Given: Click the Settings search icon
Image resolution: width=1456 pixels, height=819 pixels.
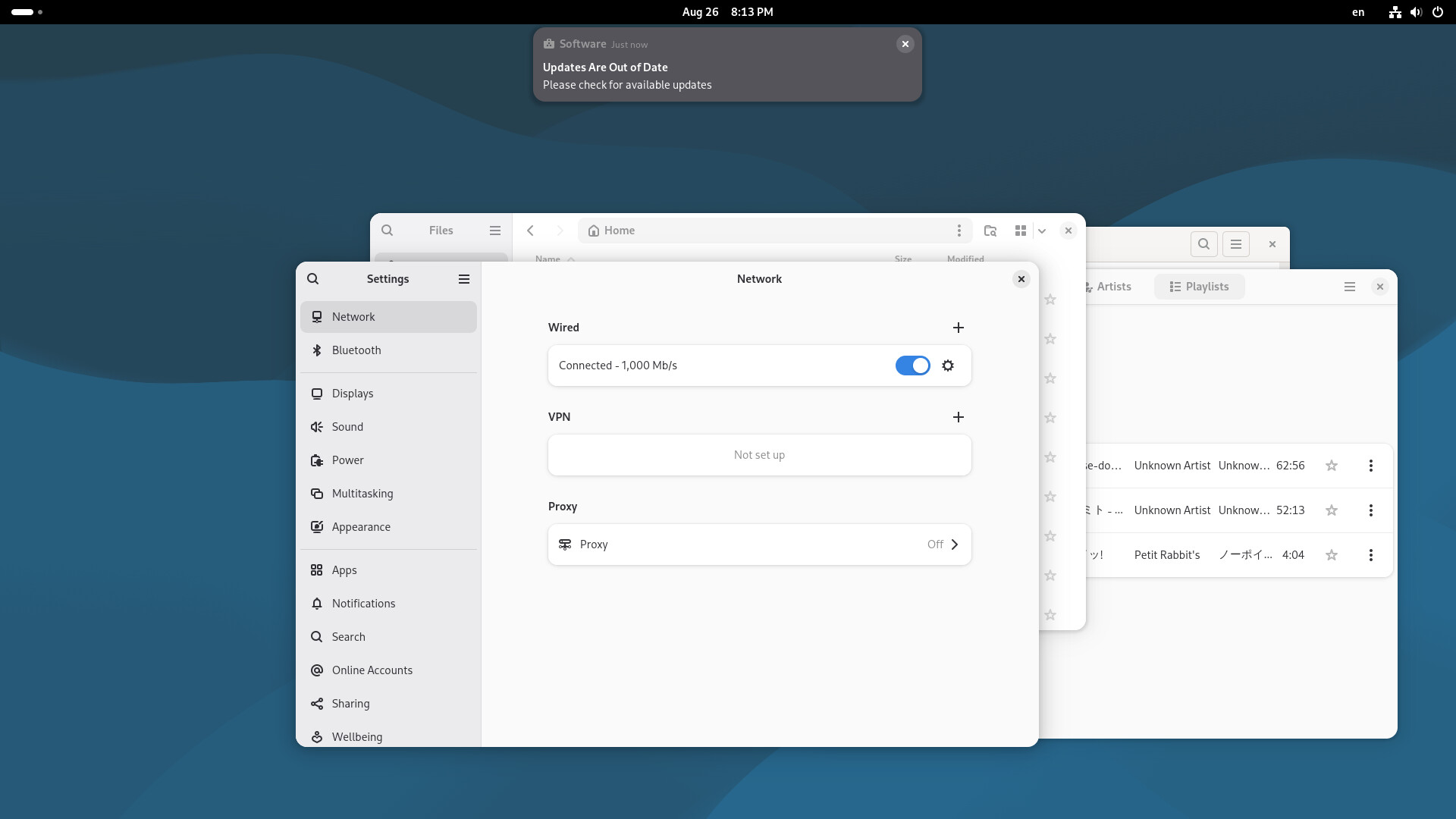Looking at the screenshot, I should click(313, 279).
